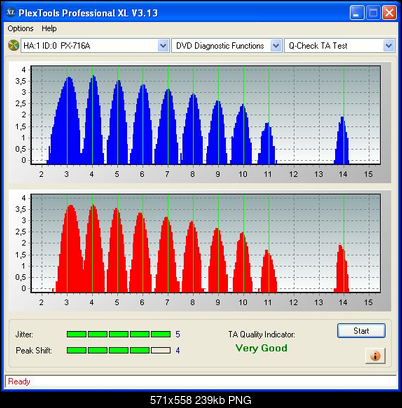402x408 pixels.
Task: Click the Jitter value 5
Action: pyautogui.click(x=178, y=334)
